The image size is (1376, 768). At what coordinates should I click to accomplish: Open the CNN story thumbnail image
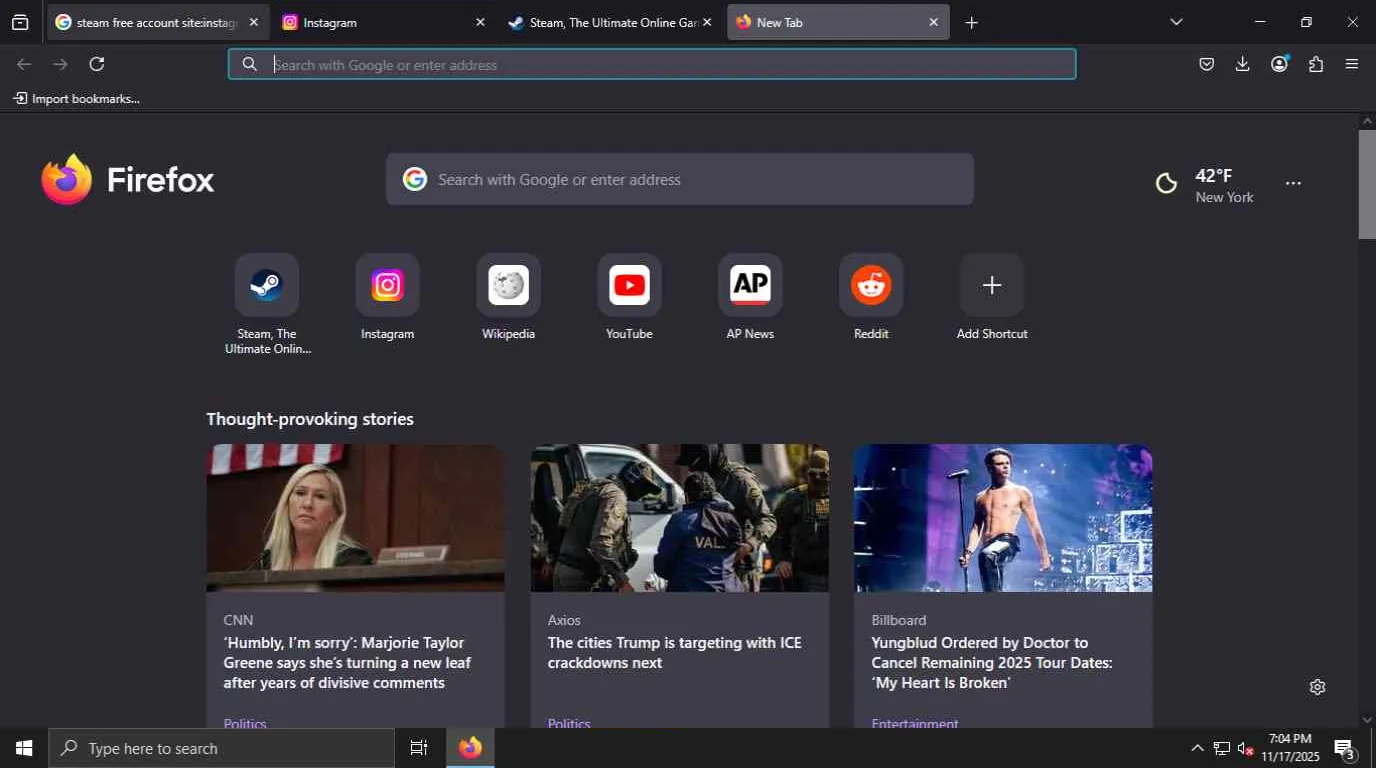[356, 518]
